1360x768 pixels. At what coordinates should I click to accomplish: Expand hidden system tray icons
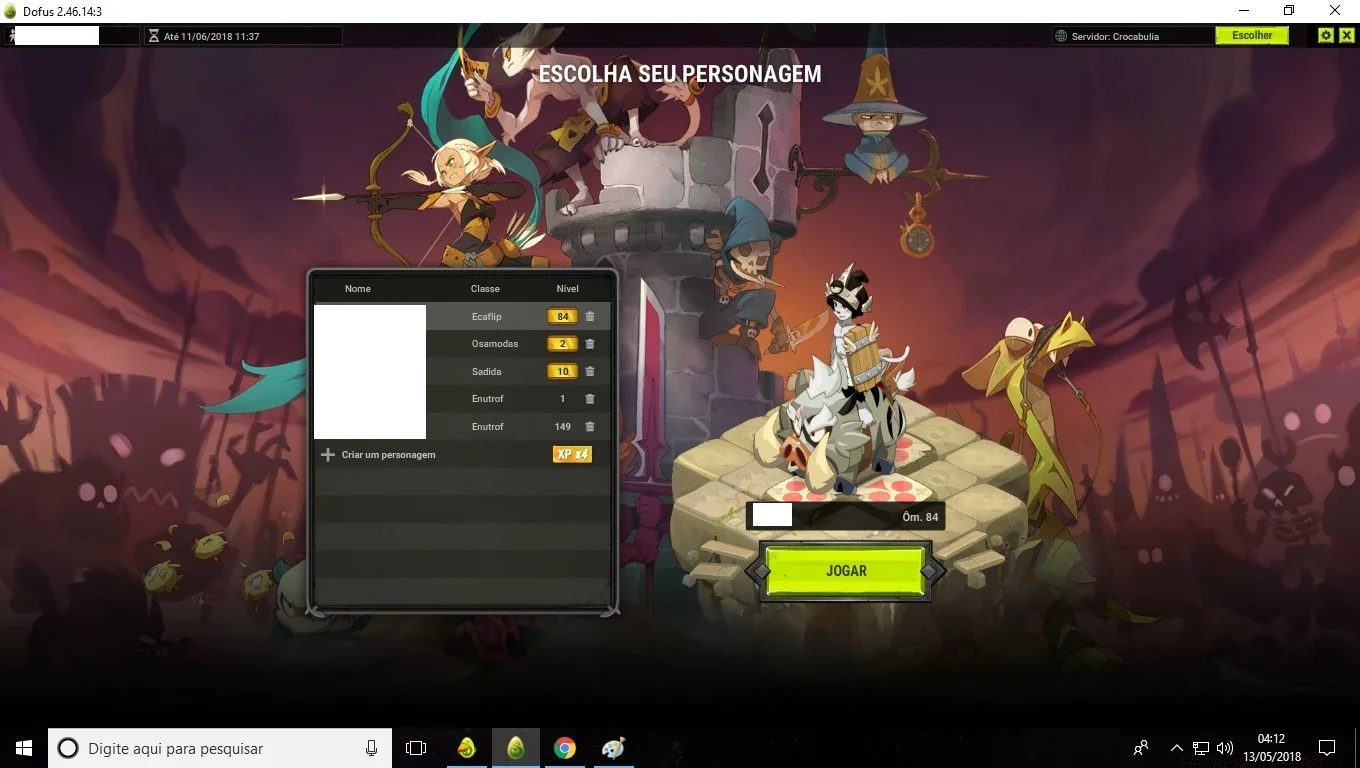point(1177,748)
